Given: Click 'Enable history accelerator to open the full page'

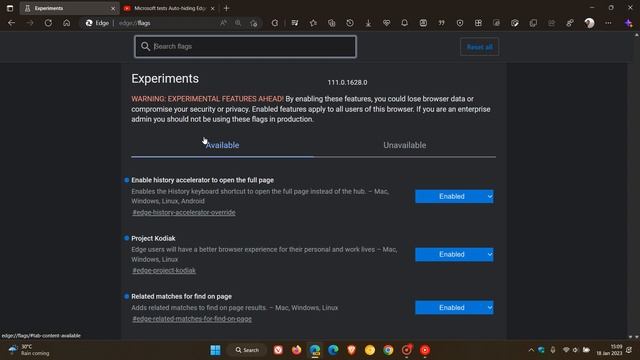Looking at the screenshot, I should point(202,180).
